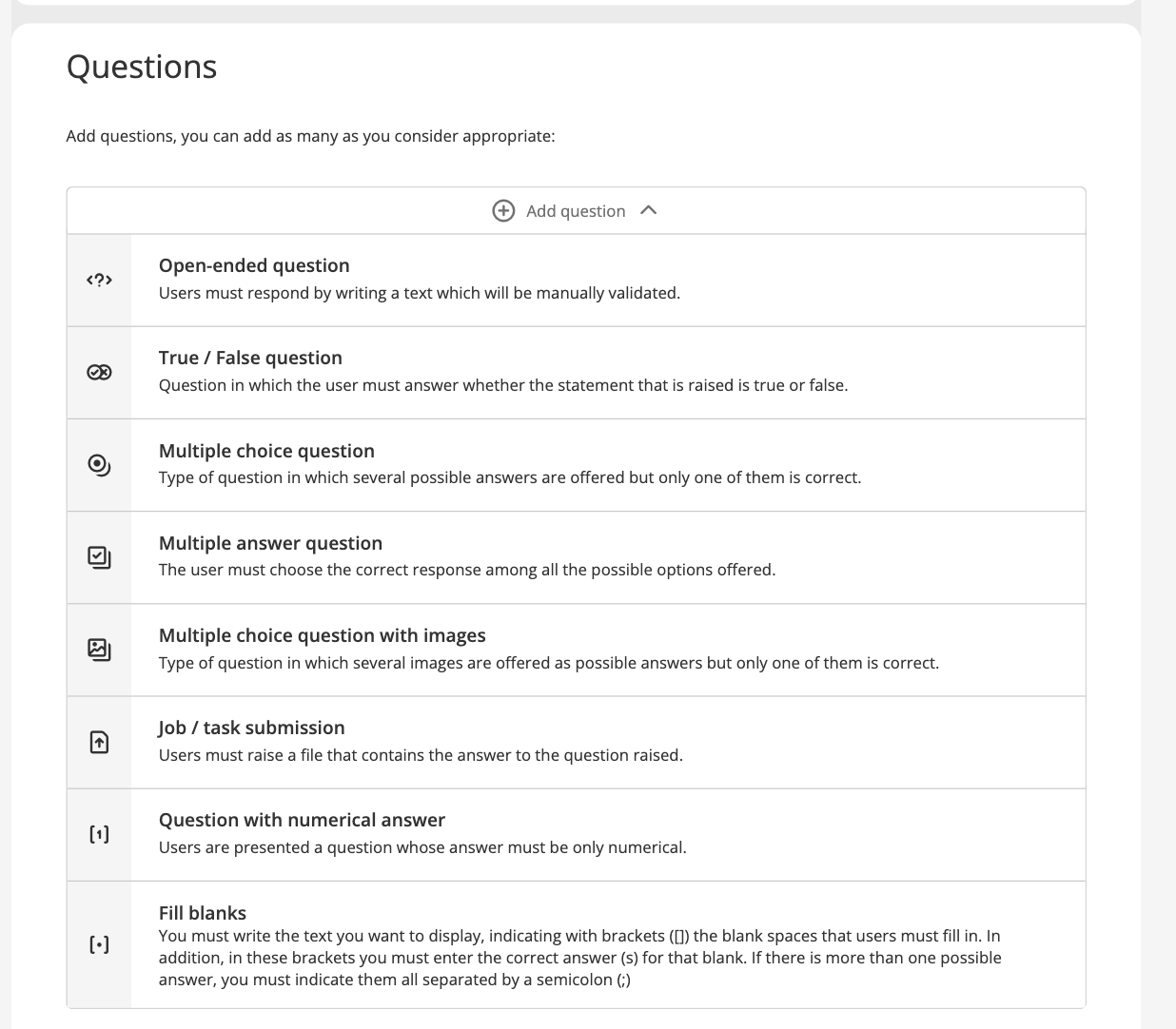Image resolution: width=1176 pixels, height=1029 pixels.
Task: Click the Multiple answer question checkbox icon
Action: (x=99, y=557)
